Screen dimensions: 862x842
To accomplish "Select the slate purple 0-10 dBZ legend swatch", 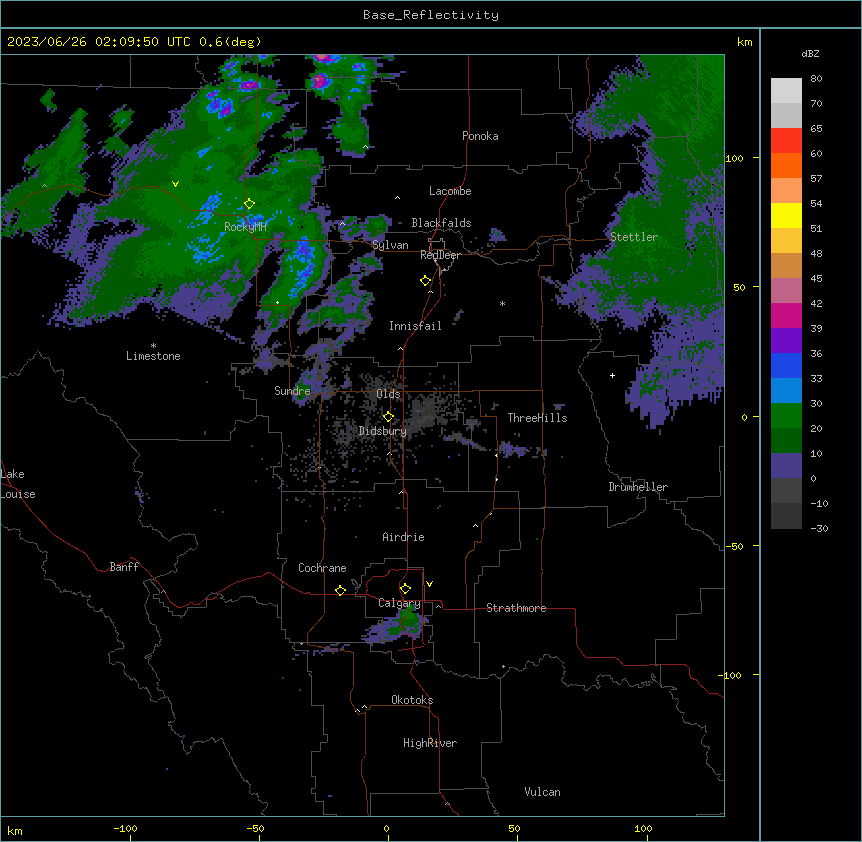I will click(x=786, y=466).
